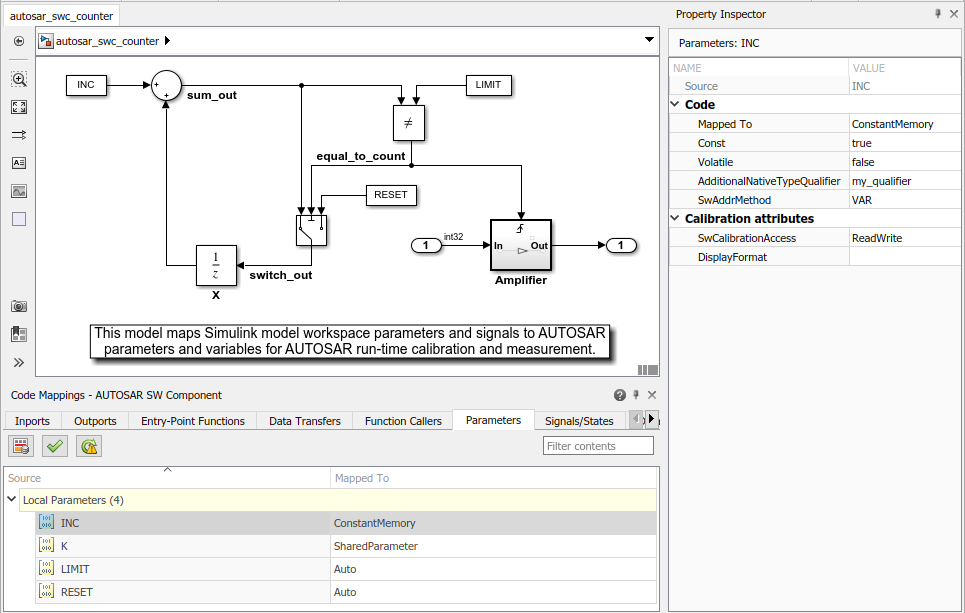Click the green checkmark validate icon
This screenshot has width=965, height=613.
55,446
